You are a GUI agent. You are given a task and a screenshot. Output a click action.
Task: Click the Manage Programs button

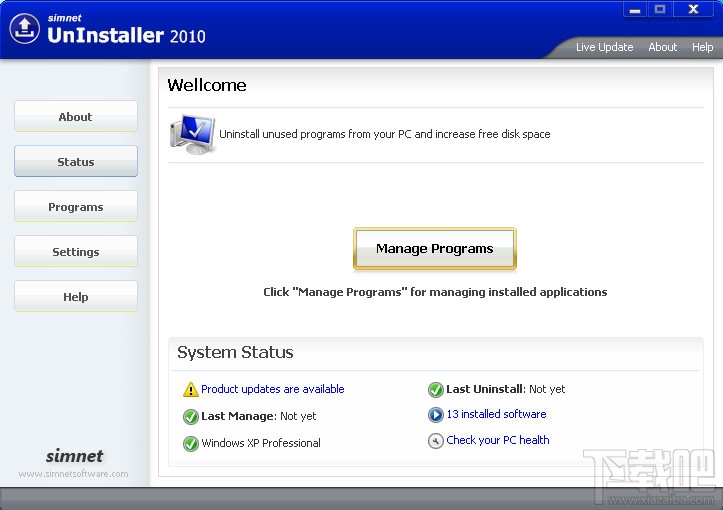point(435,249)
